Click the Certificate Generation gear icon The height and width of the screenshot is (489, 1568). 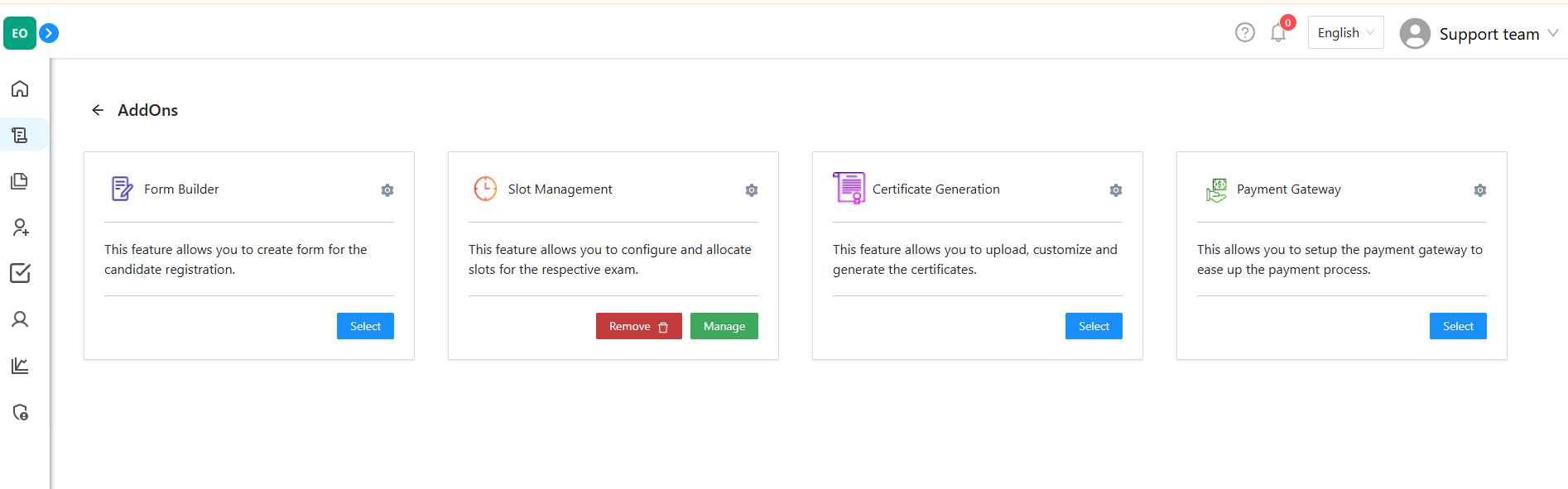point(1116,190)
